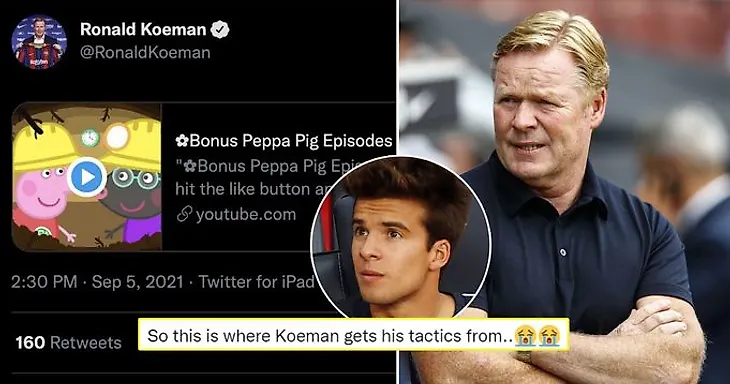
Task: Open the Bonus Peppa Pig Episodes card title
Action: [x=284, y=141]
